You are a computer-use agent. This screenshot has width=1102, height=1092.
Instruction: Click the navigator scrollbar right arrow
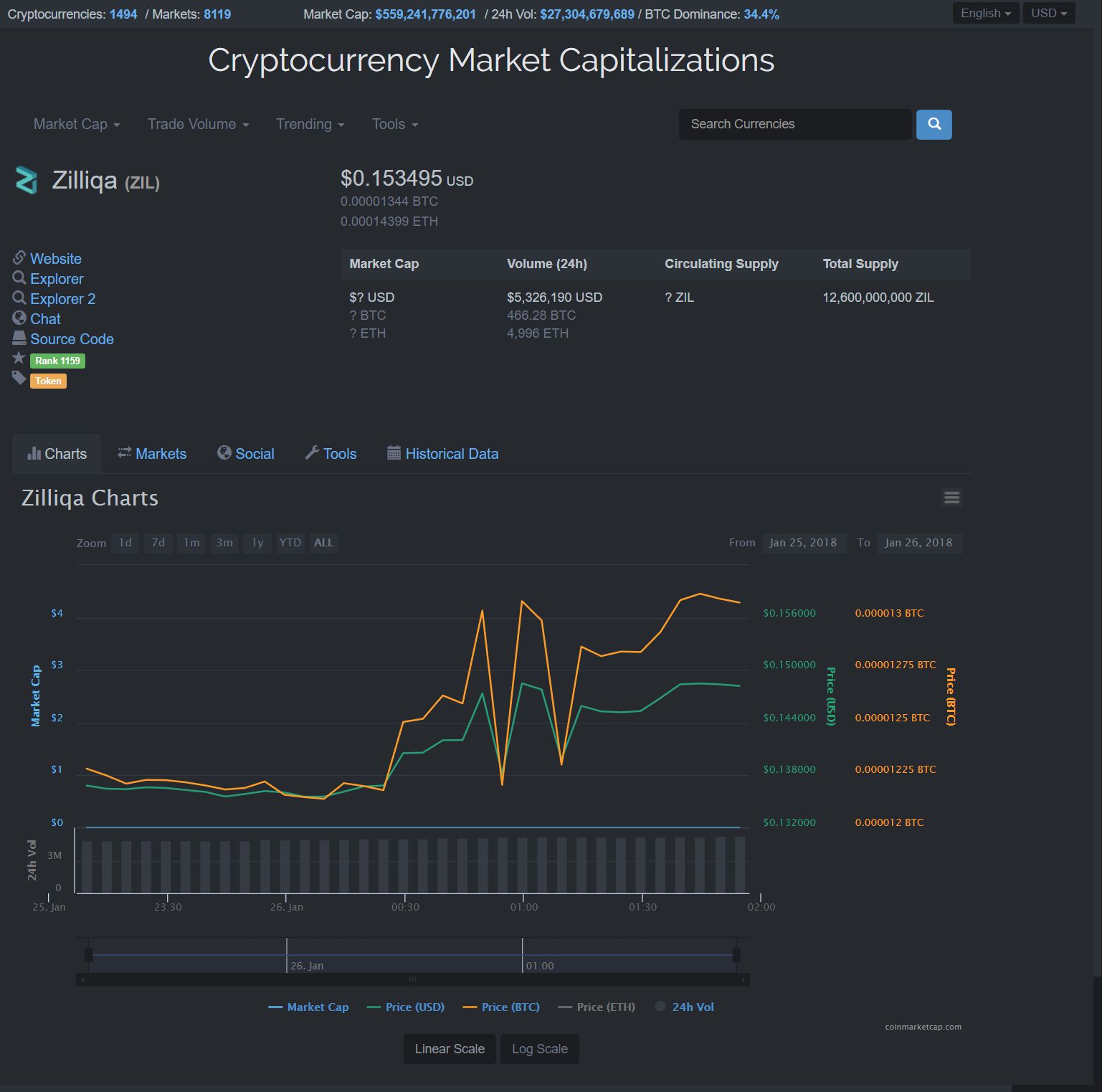pos(744,979)
